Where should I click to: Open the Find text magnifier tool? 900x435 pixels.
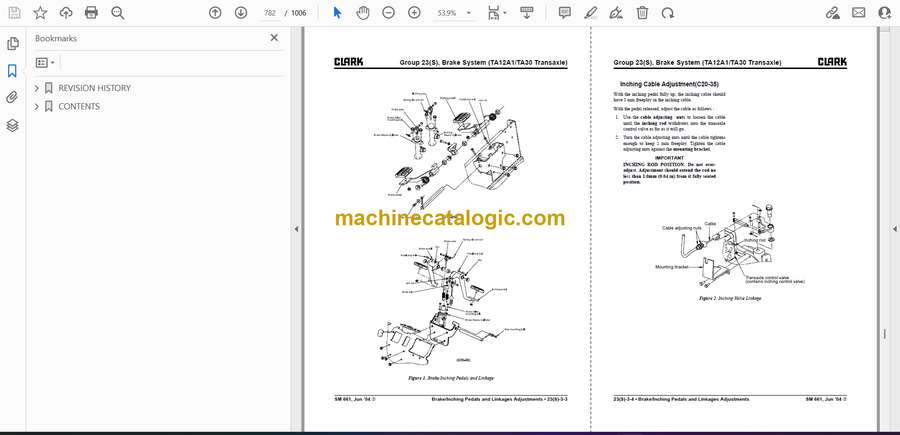118,13
